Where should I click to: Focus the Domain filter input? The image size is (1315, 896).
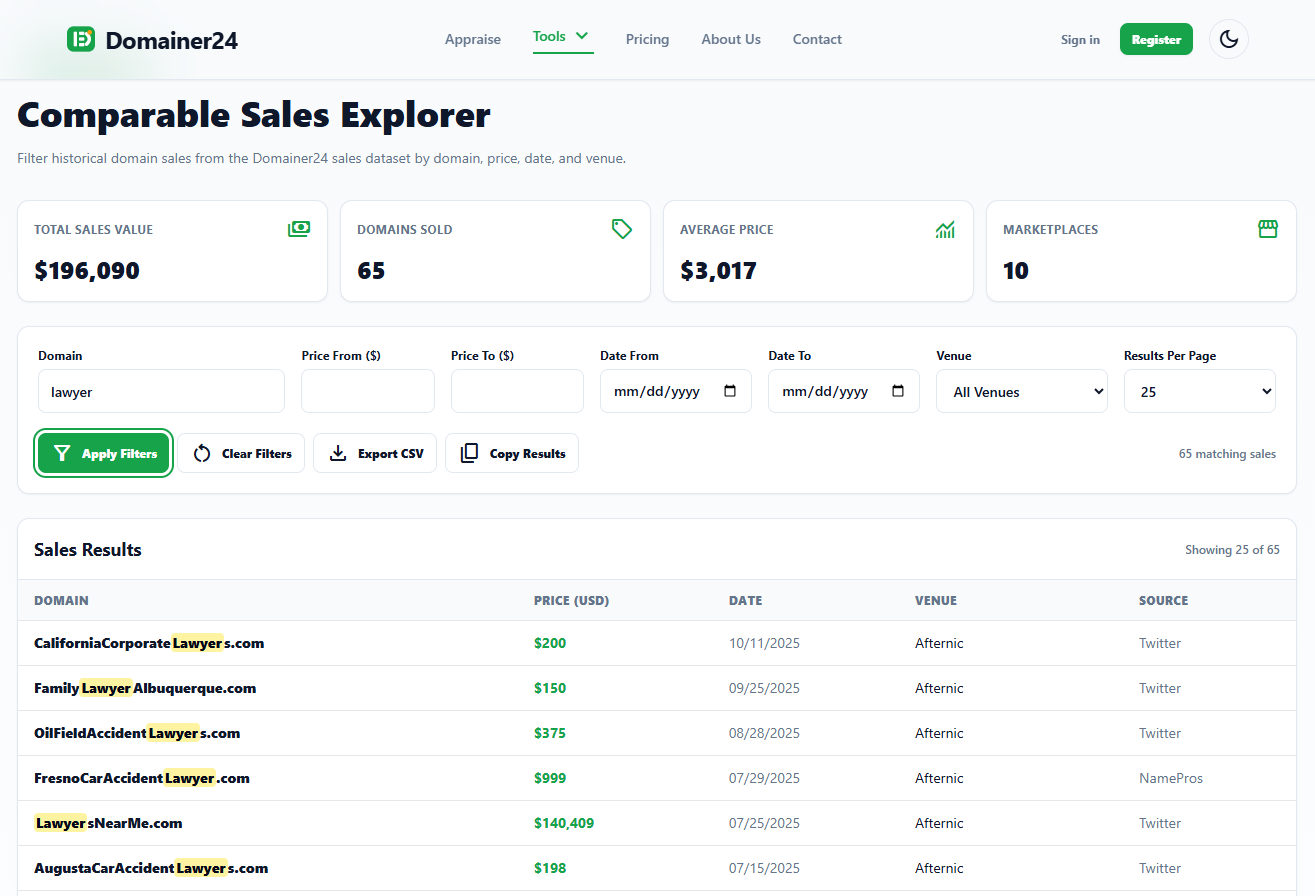(161, 391)
